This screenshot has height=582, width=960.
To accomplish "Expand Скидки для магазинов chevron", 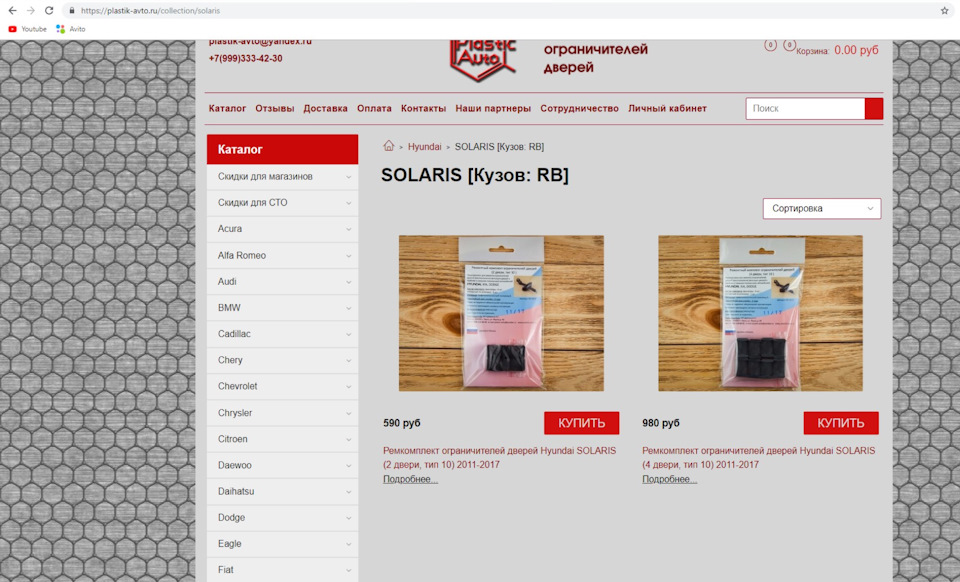I will coord(348,177).
